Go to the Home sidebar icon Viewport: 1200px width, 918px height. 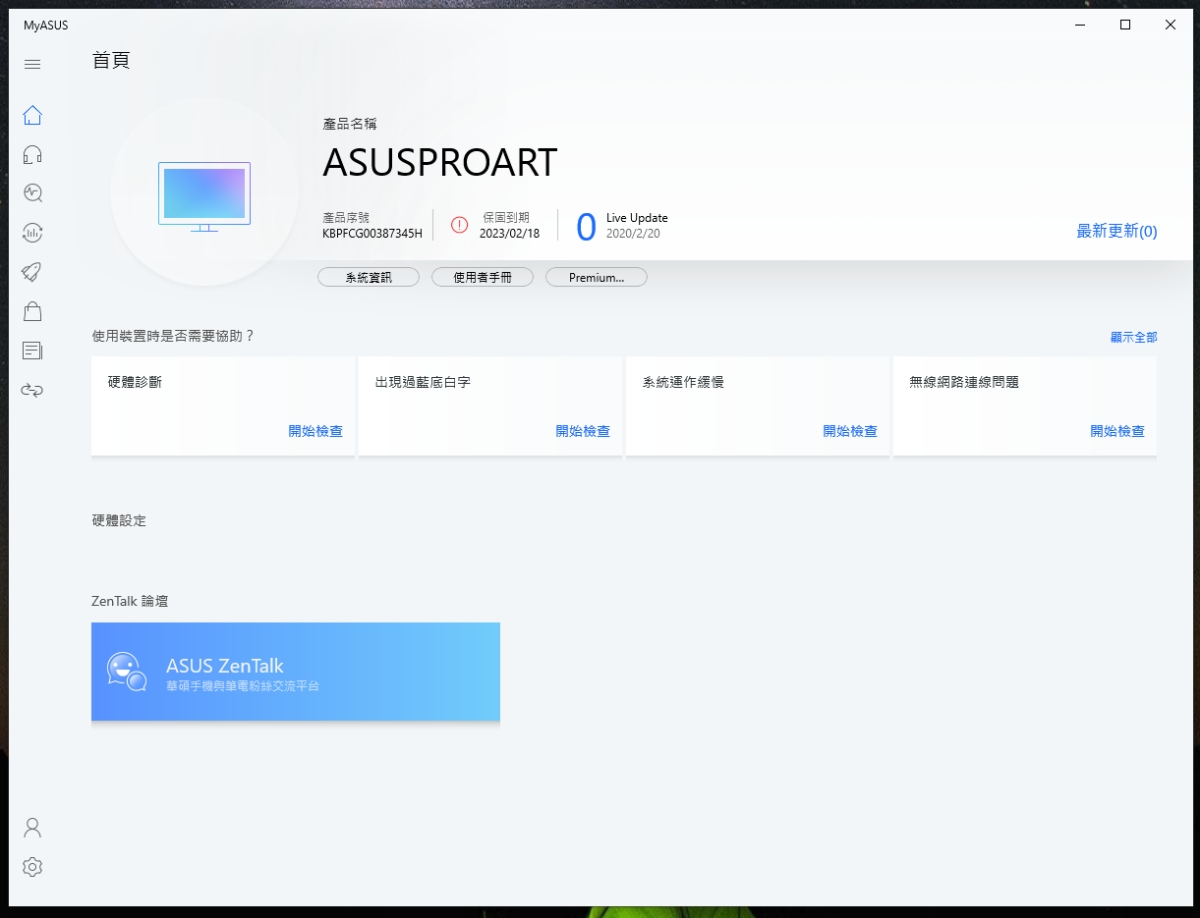32,115
